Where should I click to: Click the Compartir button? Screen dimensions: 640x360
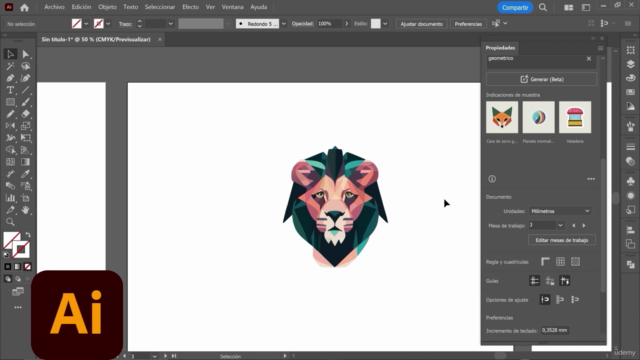(515, 7)
